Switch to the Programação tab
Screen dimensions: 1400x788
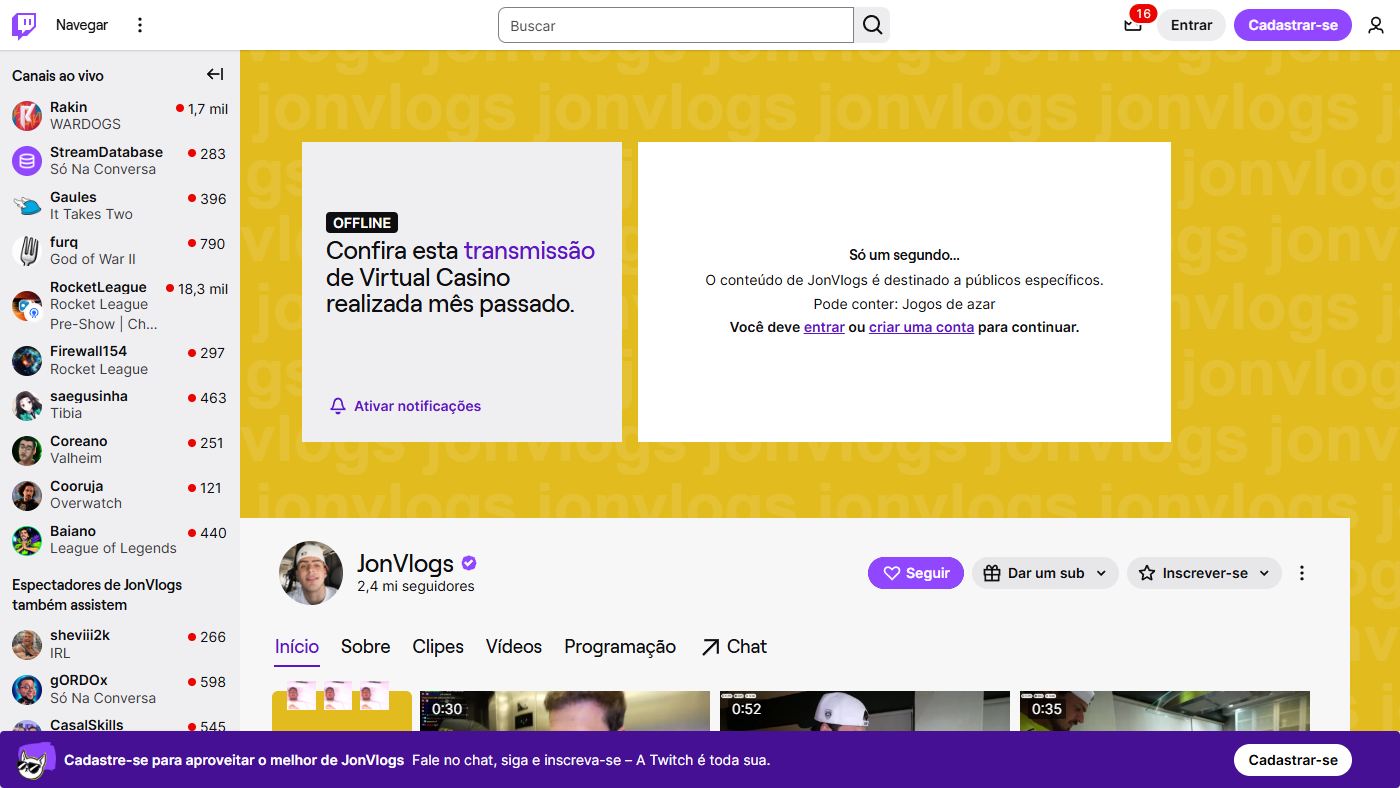tap(620, 647)
